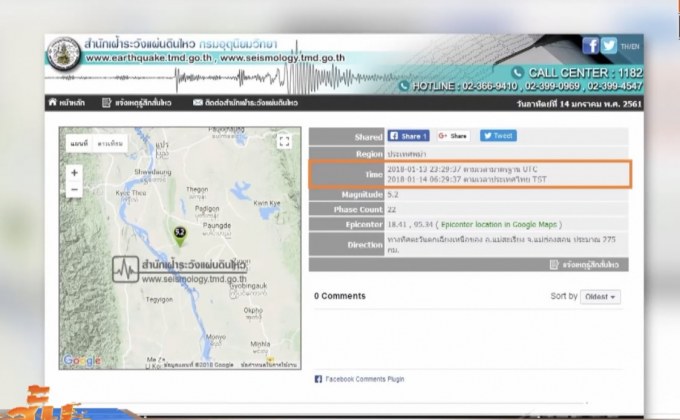Screen dimensions: 680x420
Task: Click the Facebook Share button
Action: coord(408,136)
